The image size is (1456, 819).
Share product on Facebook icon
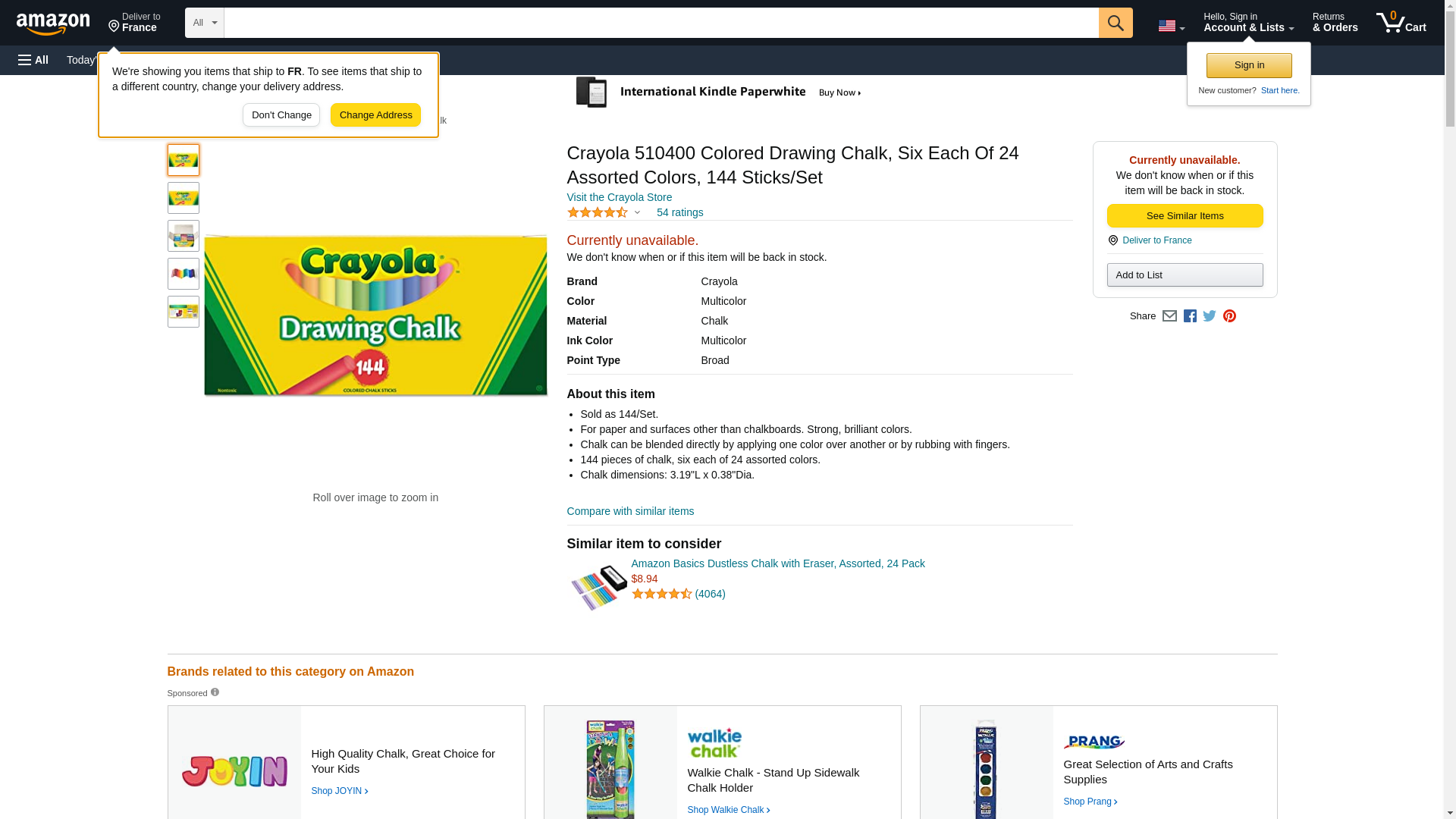[1190, 316]
